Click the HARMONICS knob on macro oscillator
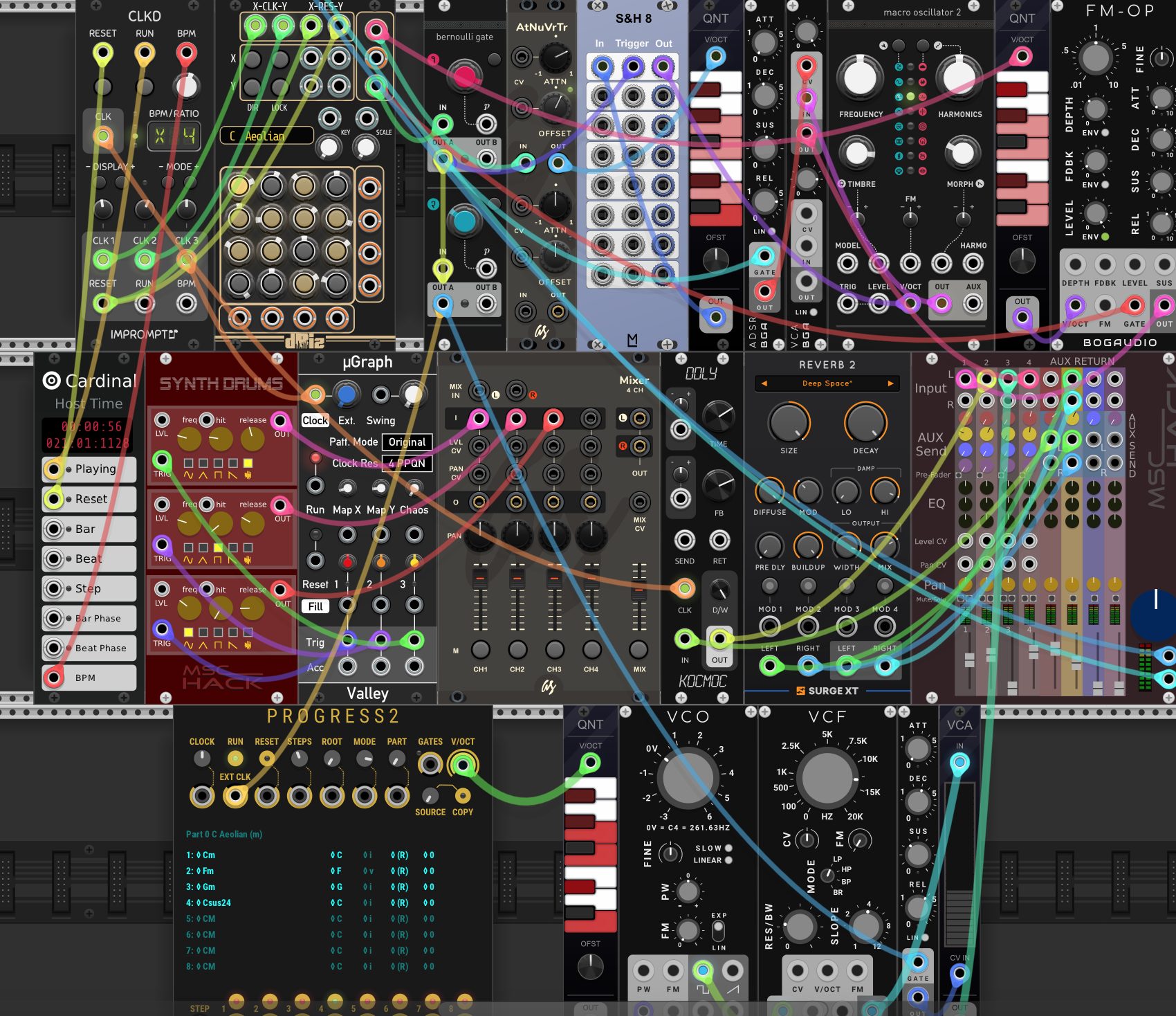The image size is (1176, 1016). (959, 77)
